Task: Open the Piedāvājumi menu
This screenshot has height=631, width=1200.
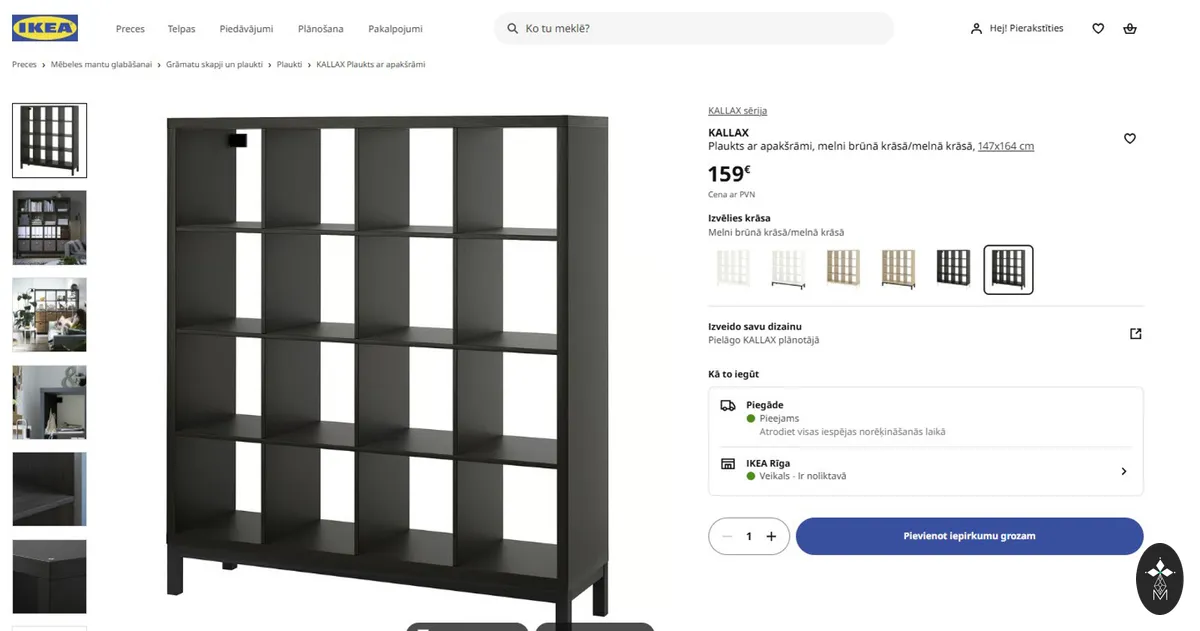Action: tap(246, 29)
